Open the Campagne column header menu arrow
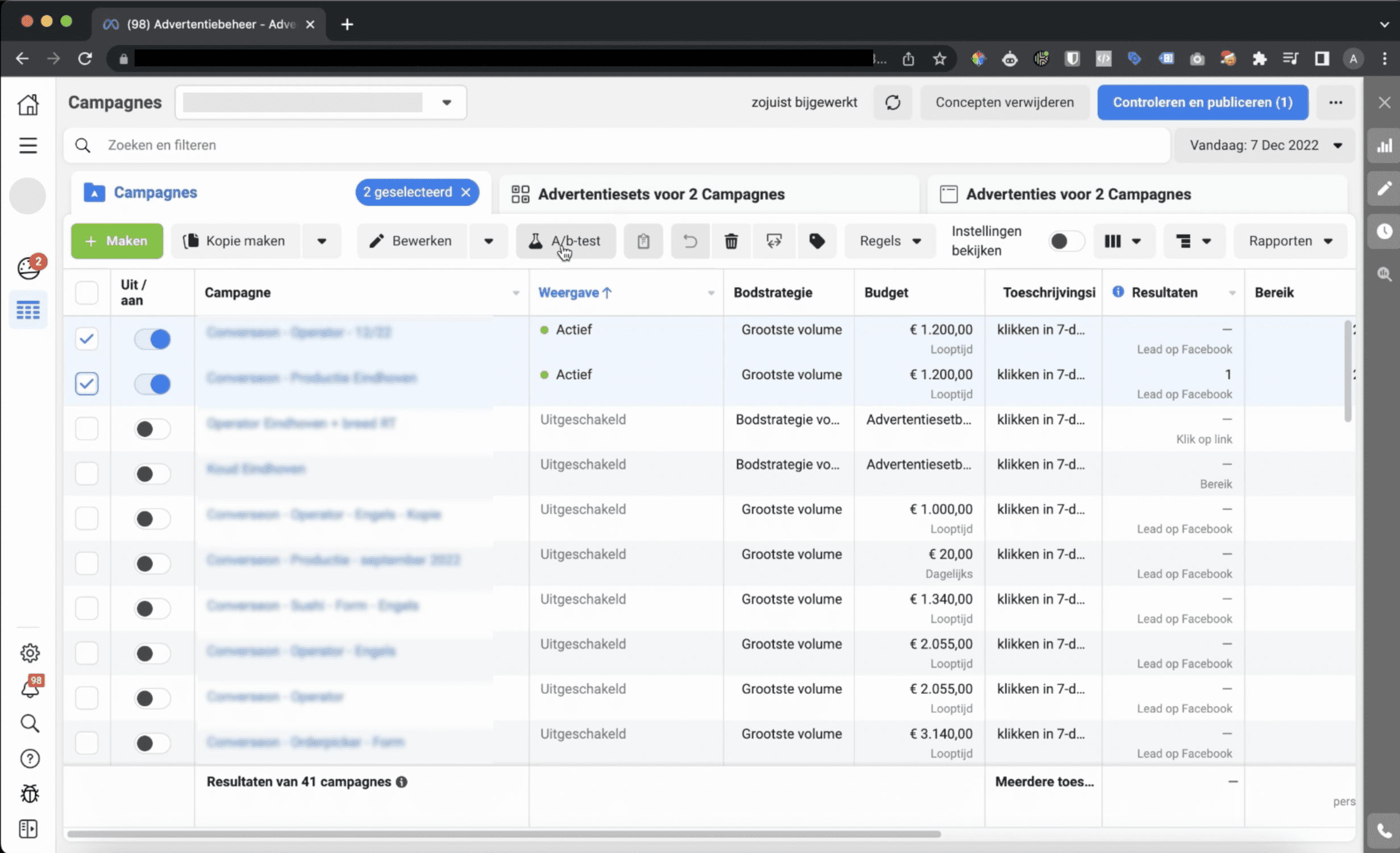The height and width of the screenshot is (853, 1400). pos(516,293)
